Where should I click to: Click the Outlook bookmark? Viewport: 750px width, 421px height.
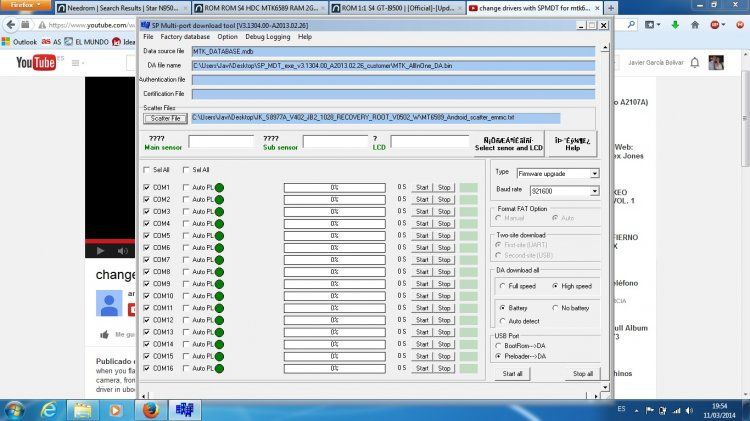click(x=20, y=42)
